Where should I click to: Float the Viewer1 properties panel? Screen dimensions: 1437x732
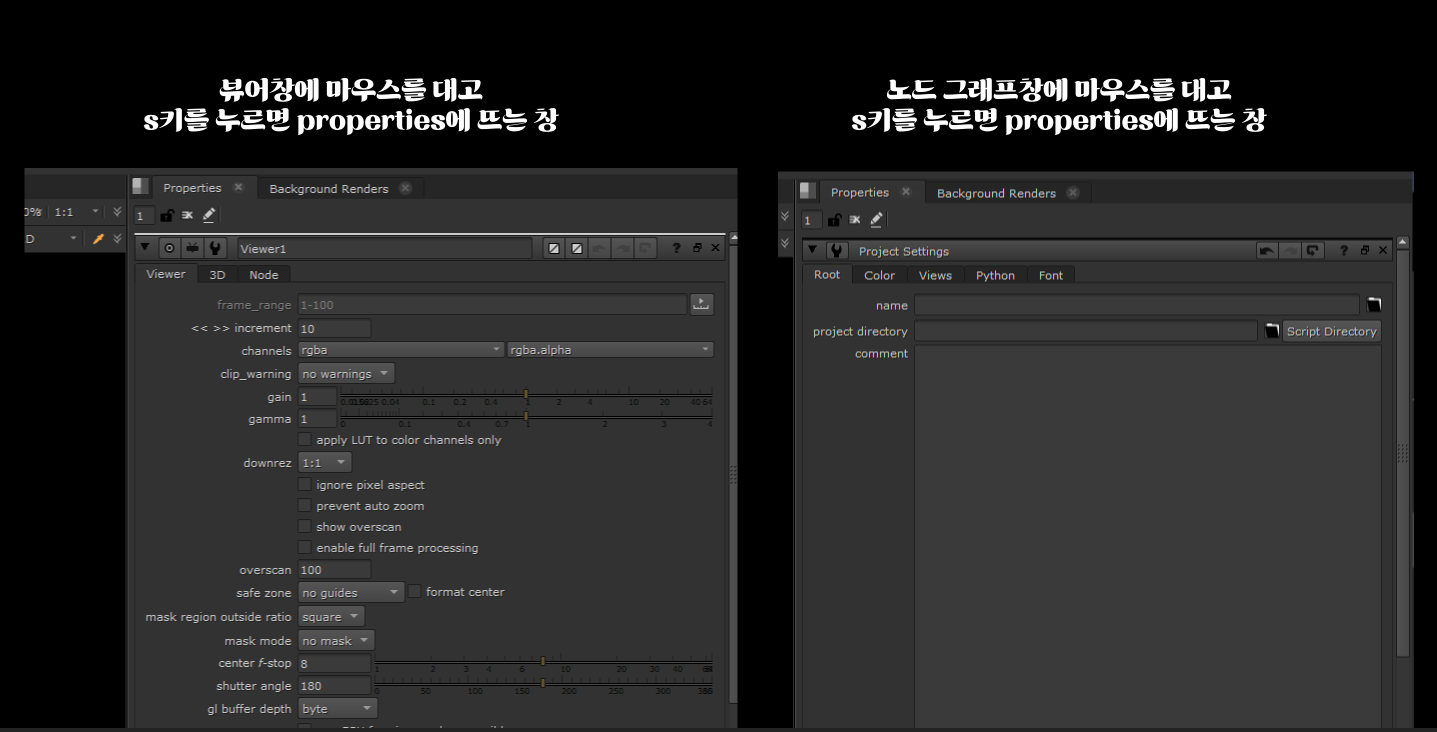pyautogui.click(x=697, y=248)
